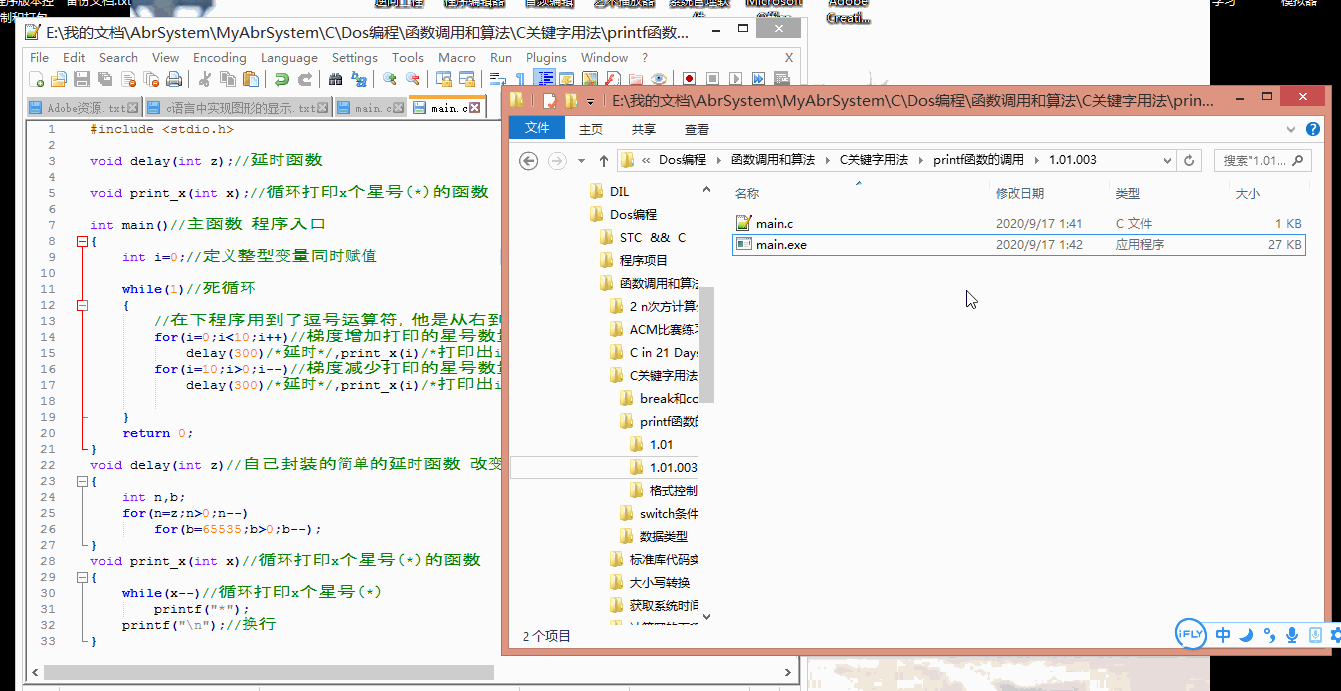This screenshot has width=1341, height=691.
Task: Switch to the c语言中实现图形的显示.txt tab
Action: click(x=238, y=108)
